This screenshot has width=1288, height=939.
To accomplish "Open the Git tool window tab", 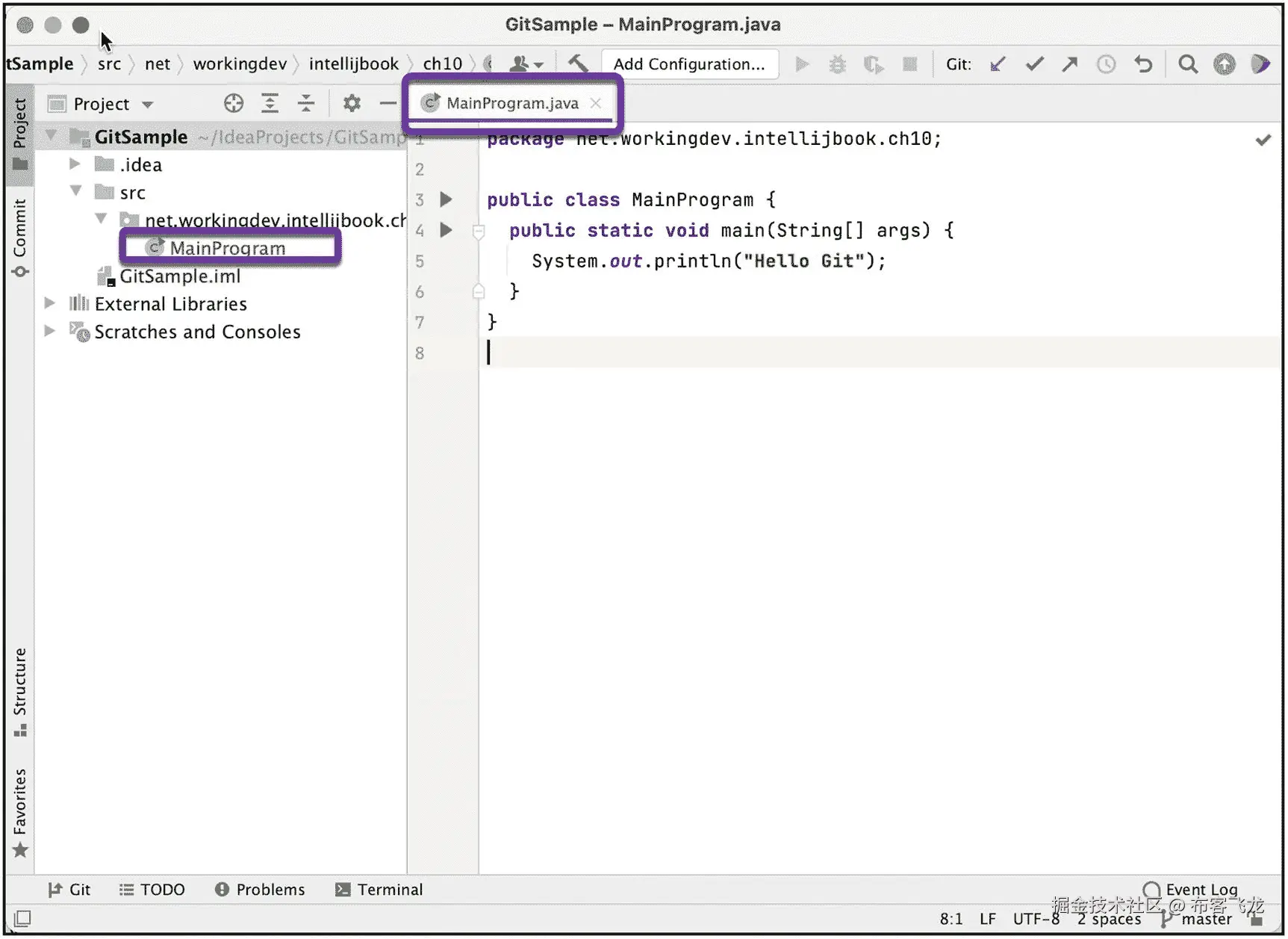I will (69, 889).
